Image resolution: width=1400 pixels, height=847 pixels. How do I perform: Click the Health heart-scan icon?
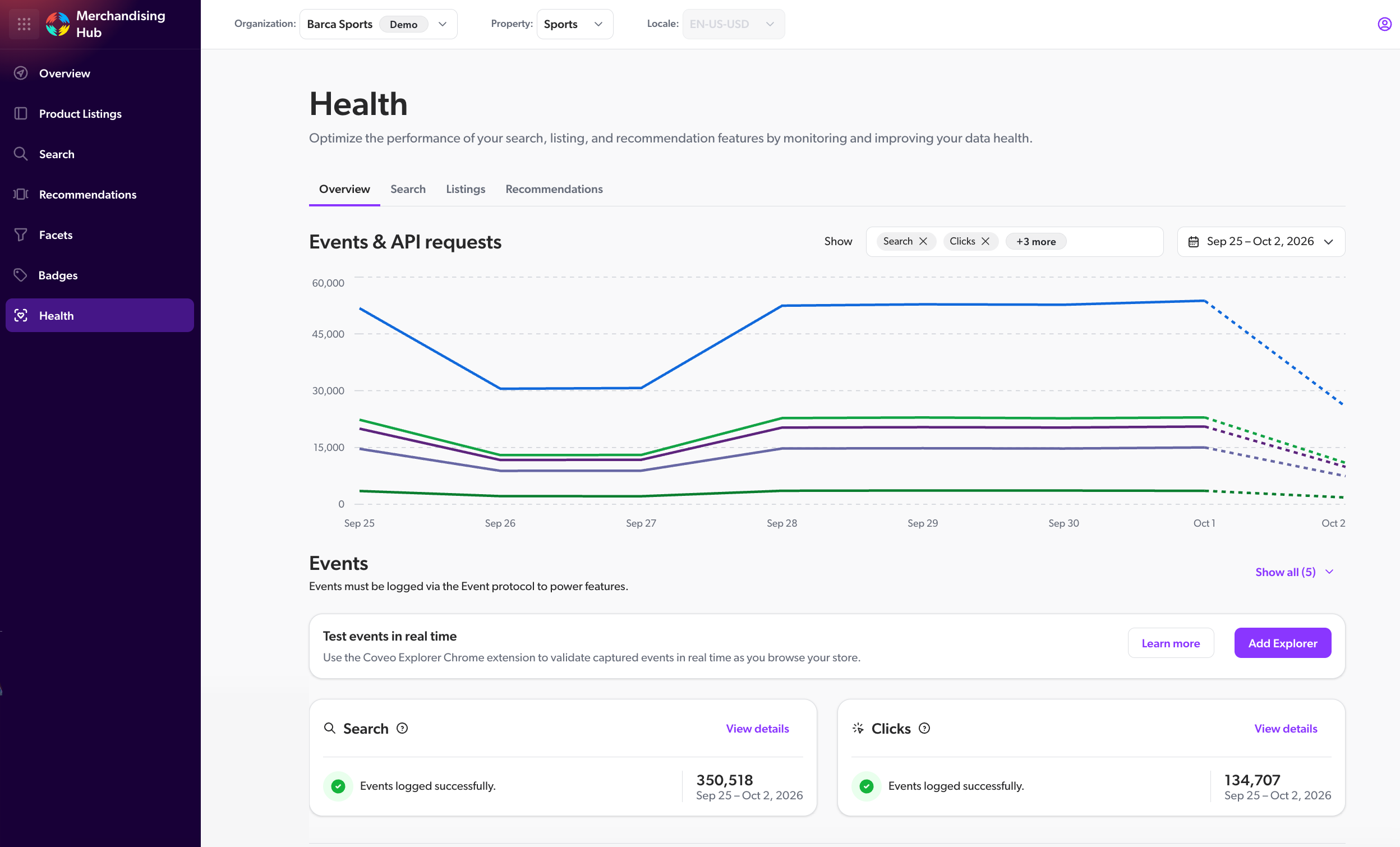tap(21, 315)
